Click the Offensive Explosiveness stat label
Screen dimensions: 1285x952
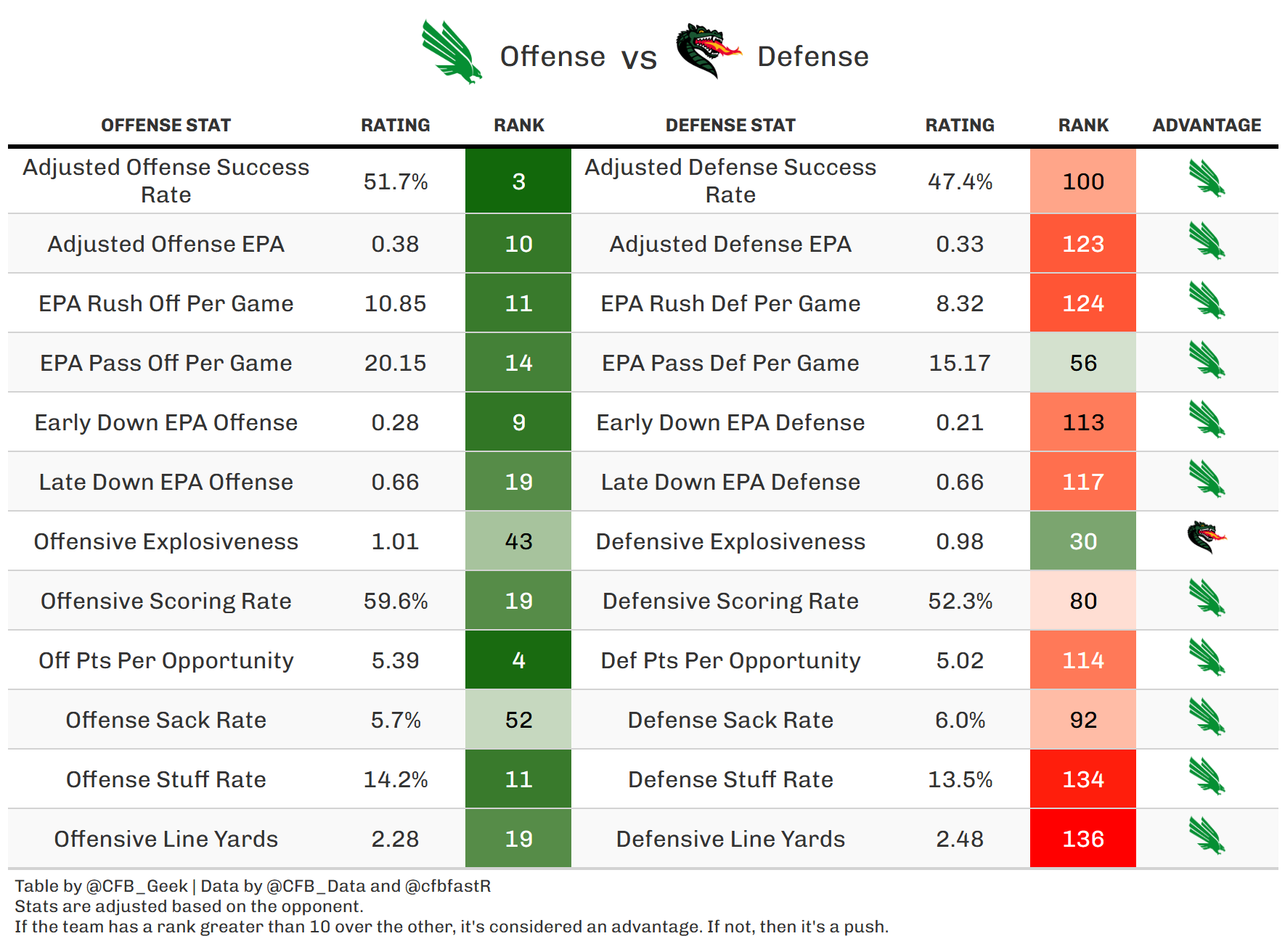[x=166, y=541]
